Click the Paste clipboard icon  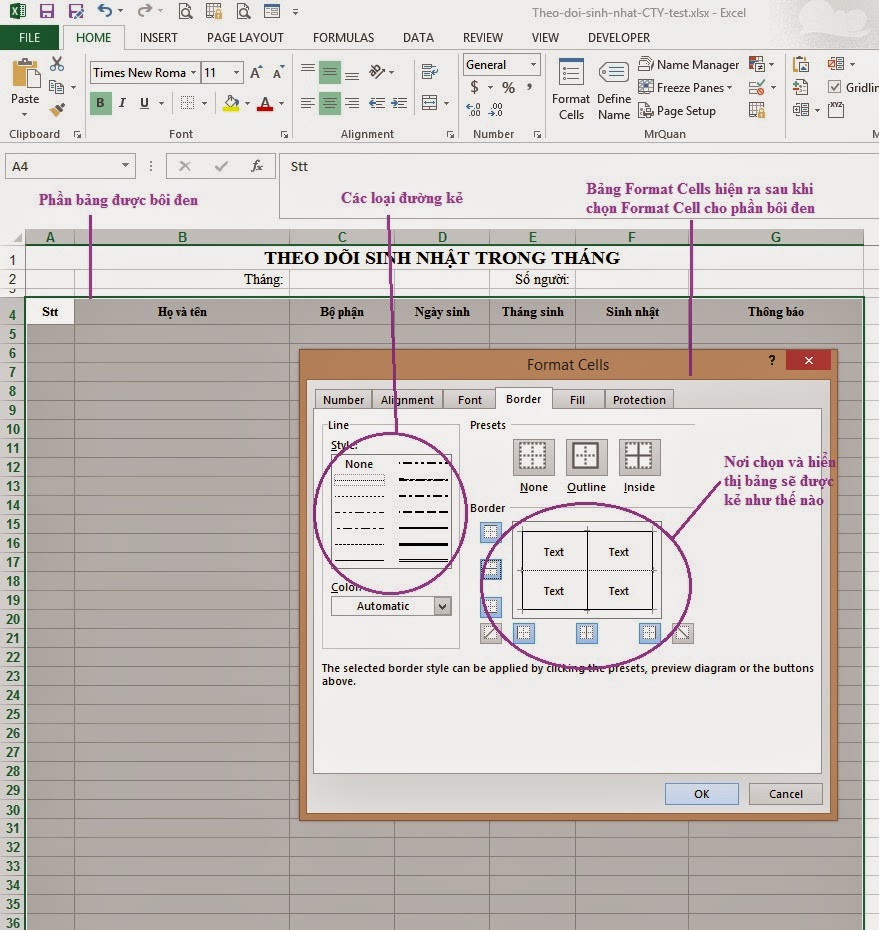(26, 75)
